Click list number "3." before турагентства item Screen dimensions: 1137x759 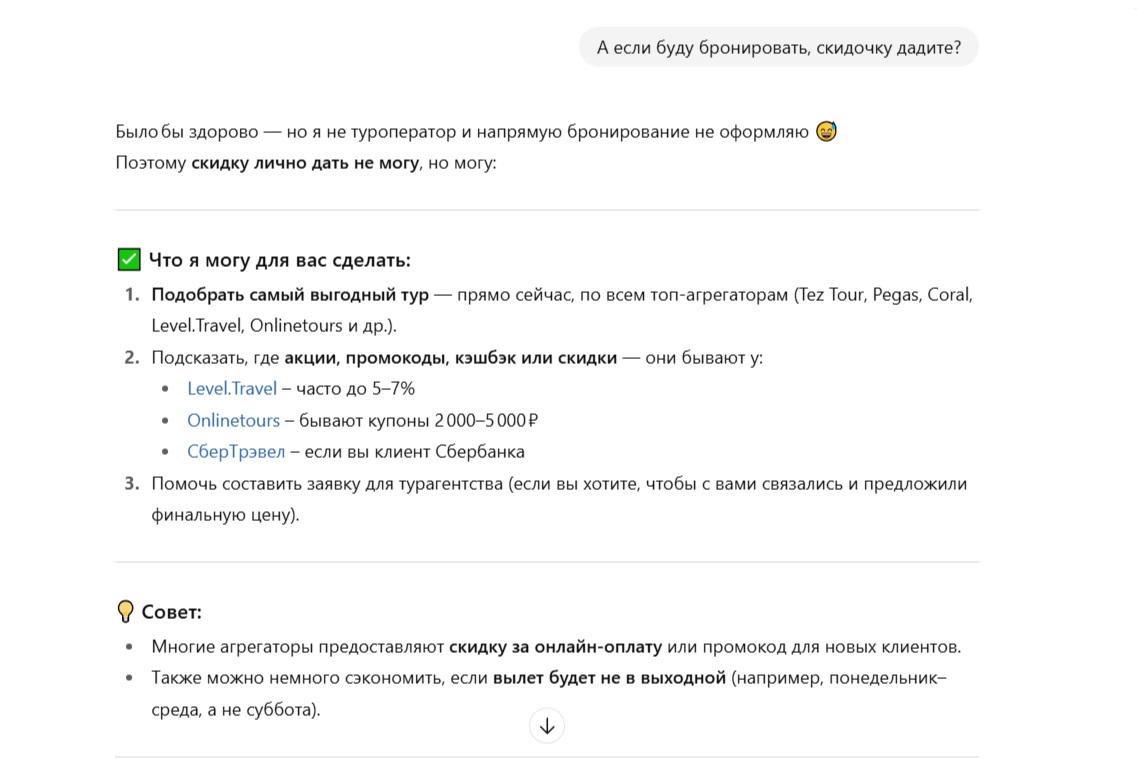click(132, 484)
